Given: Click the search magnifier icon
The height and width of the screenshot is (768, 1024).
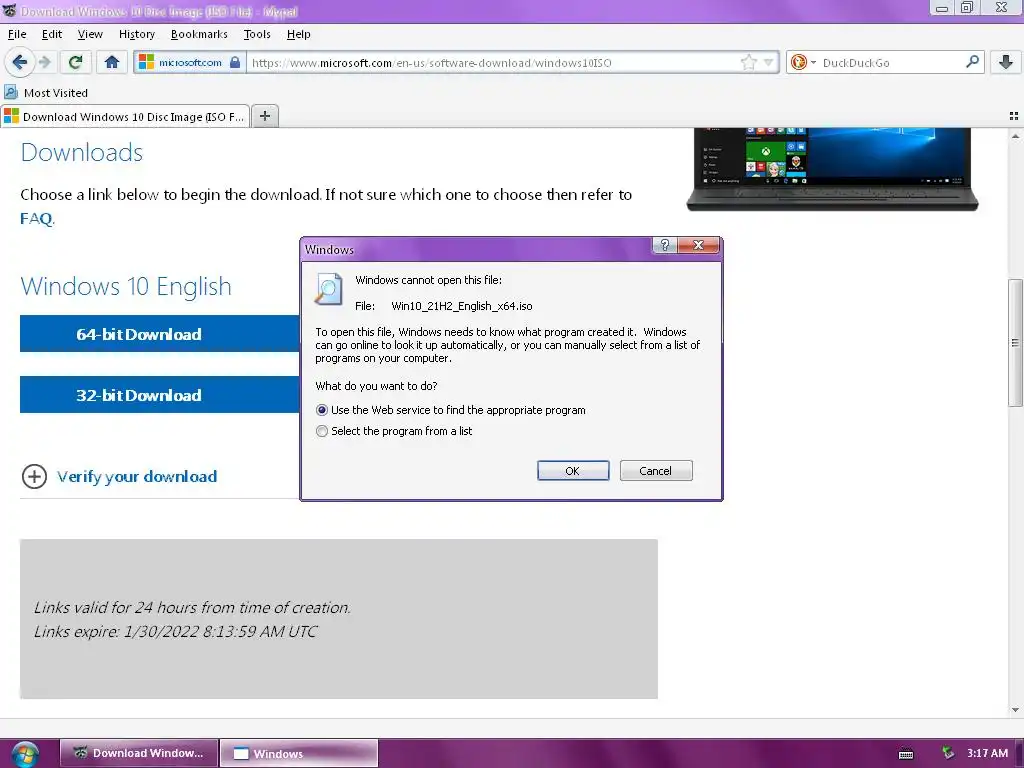Looking at the screenshot, I should coord(972,62).
